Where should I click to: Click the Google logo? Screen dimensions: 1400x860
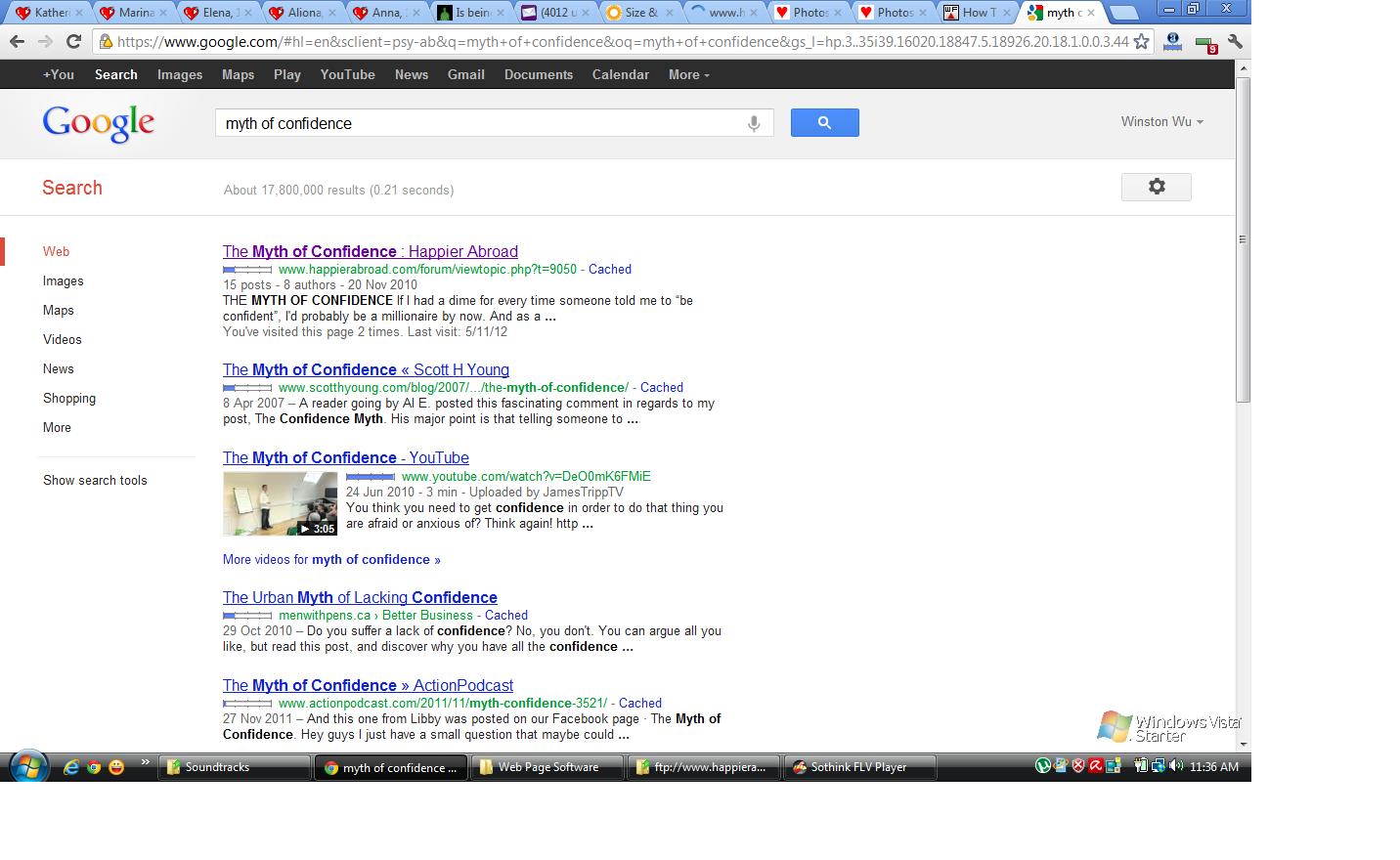(x=99, y=123)
